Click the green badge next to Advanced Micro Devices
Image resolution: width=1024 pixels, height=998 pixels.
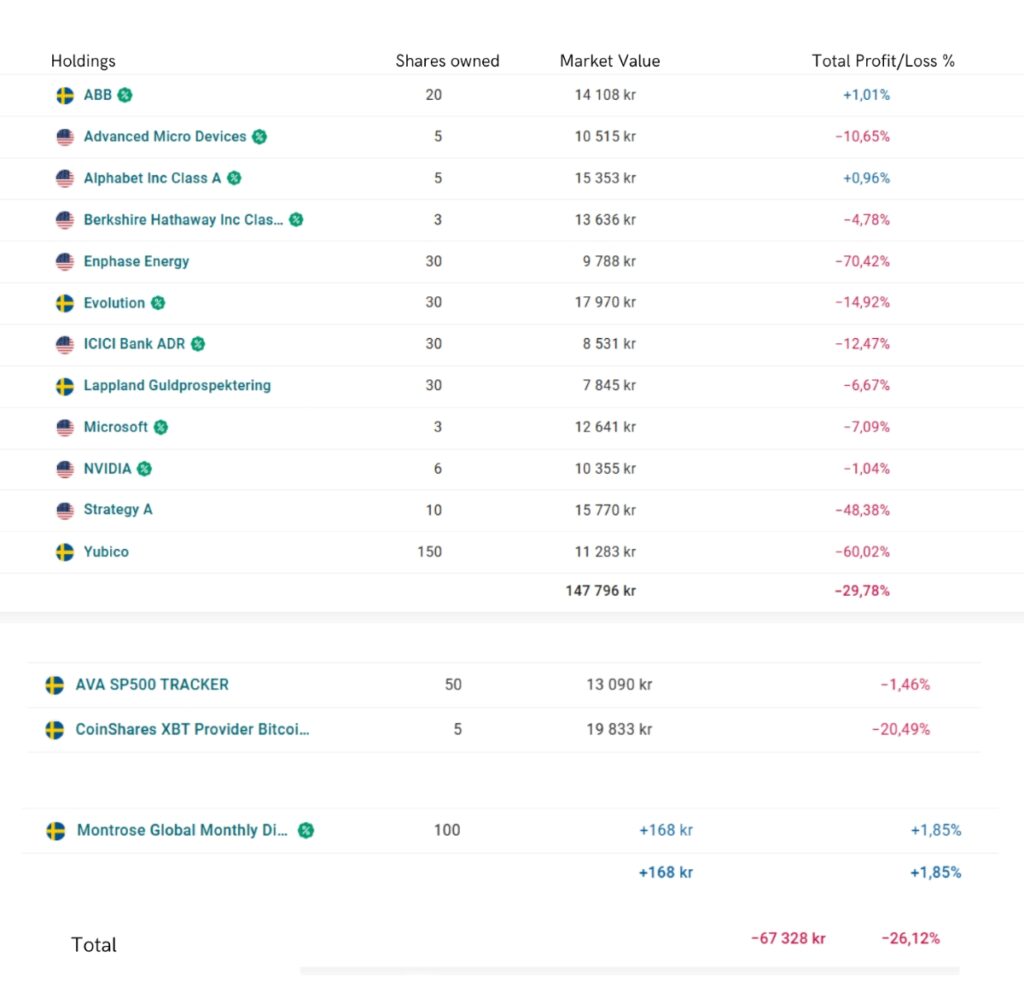click(259, 137)
